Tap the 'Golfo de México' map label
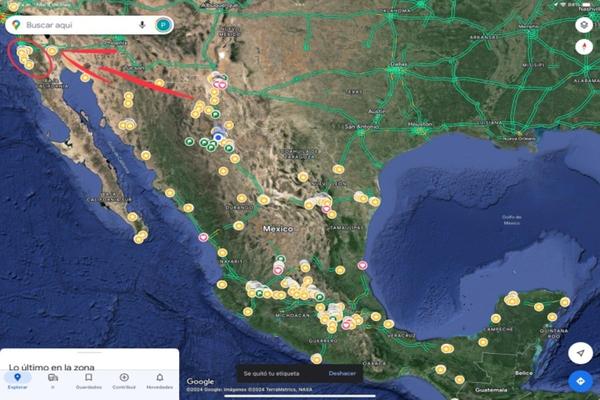This screenshot has height=400, width=600. coord(511,220)
